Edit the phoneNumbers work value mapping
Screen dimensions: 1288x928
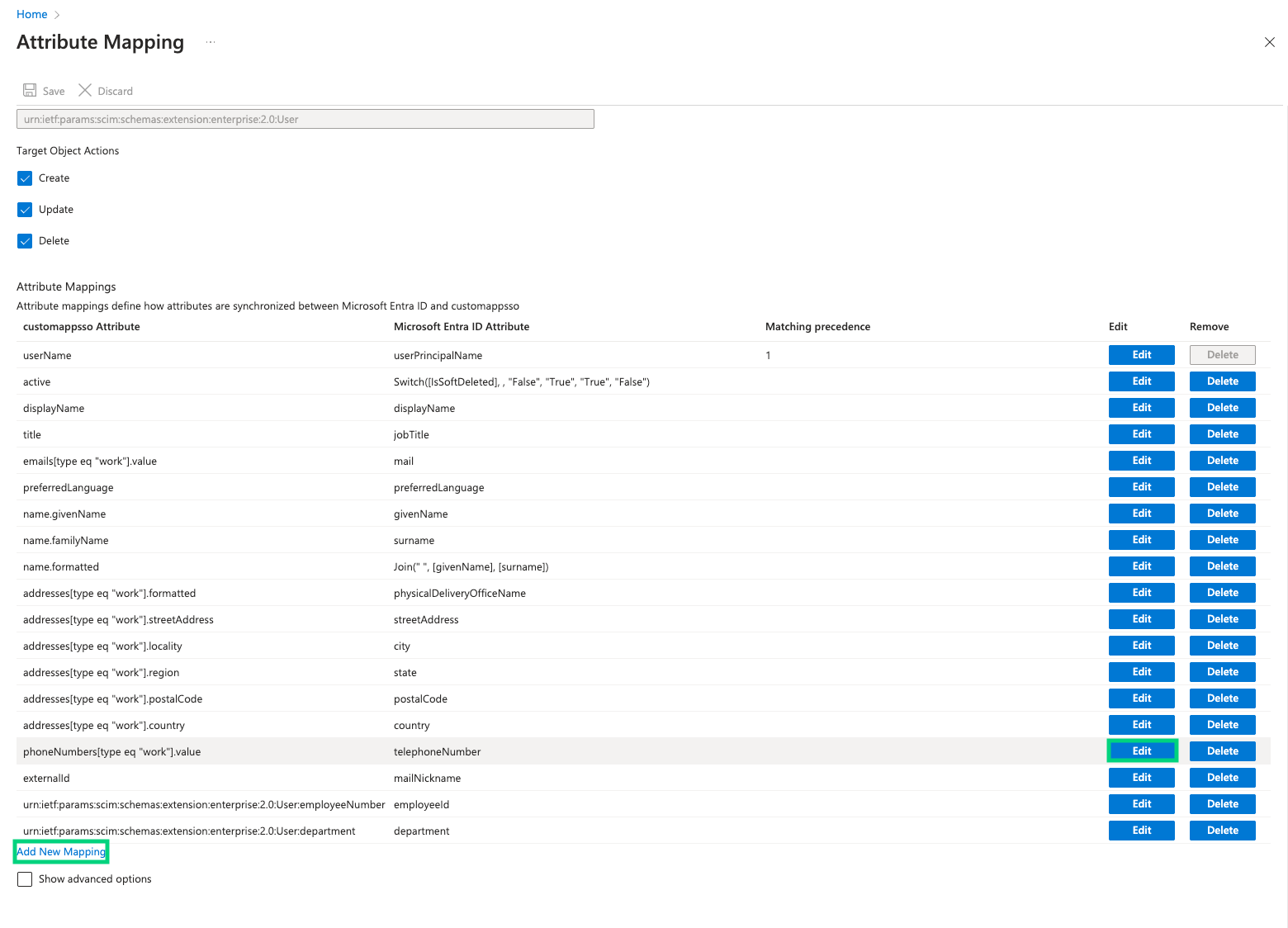click(1141, 751)
